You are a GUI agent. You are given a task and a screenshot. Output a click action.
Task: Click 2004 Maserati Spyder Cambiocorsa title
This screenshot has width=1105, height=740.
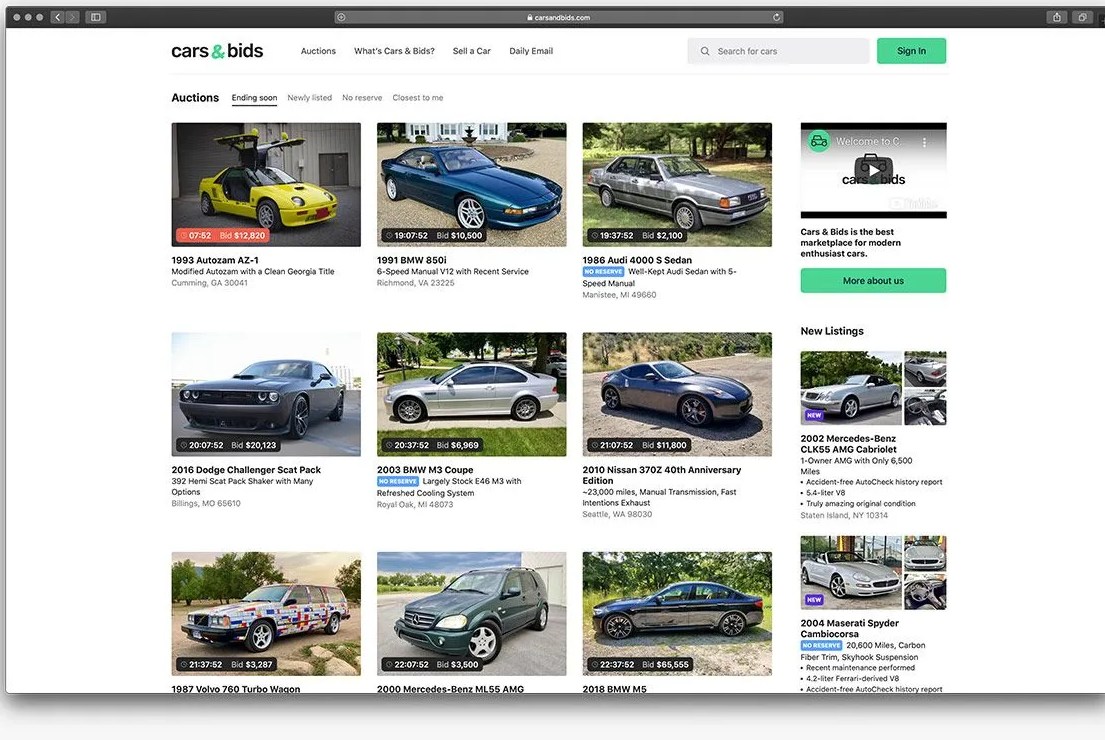pos(849,628)
